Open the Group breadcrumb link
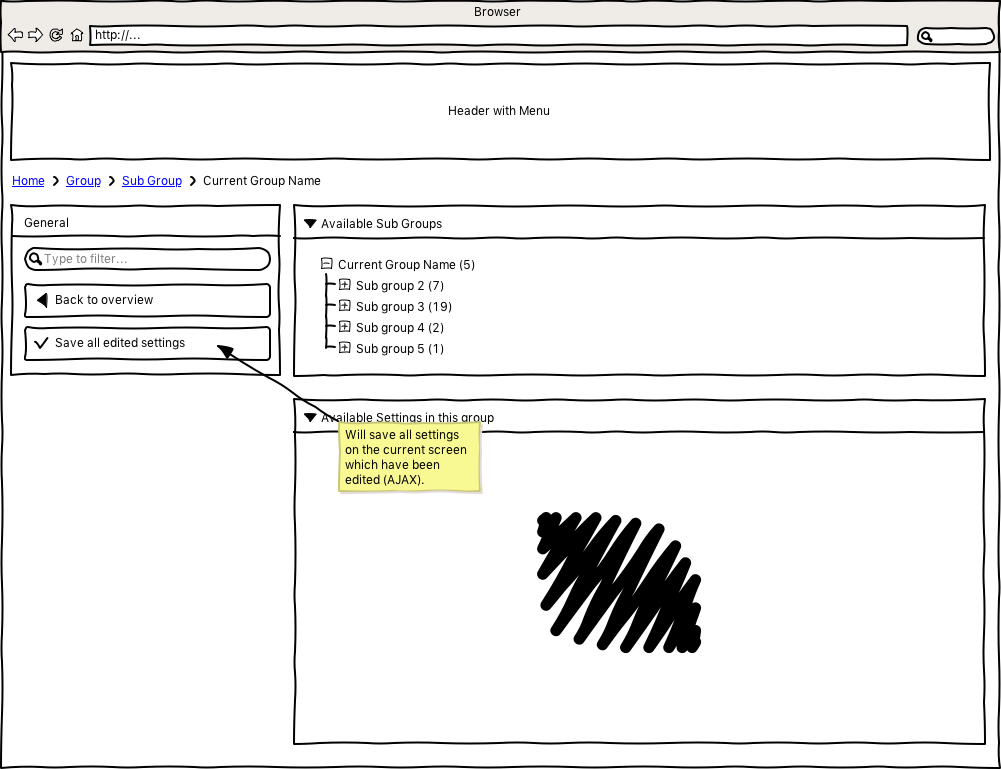 [x=83, y=181]
